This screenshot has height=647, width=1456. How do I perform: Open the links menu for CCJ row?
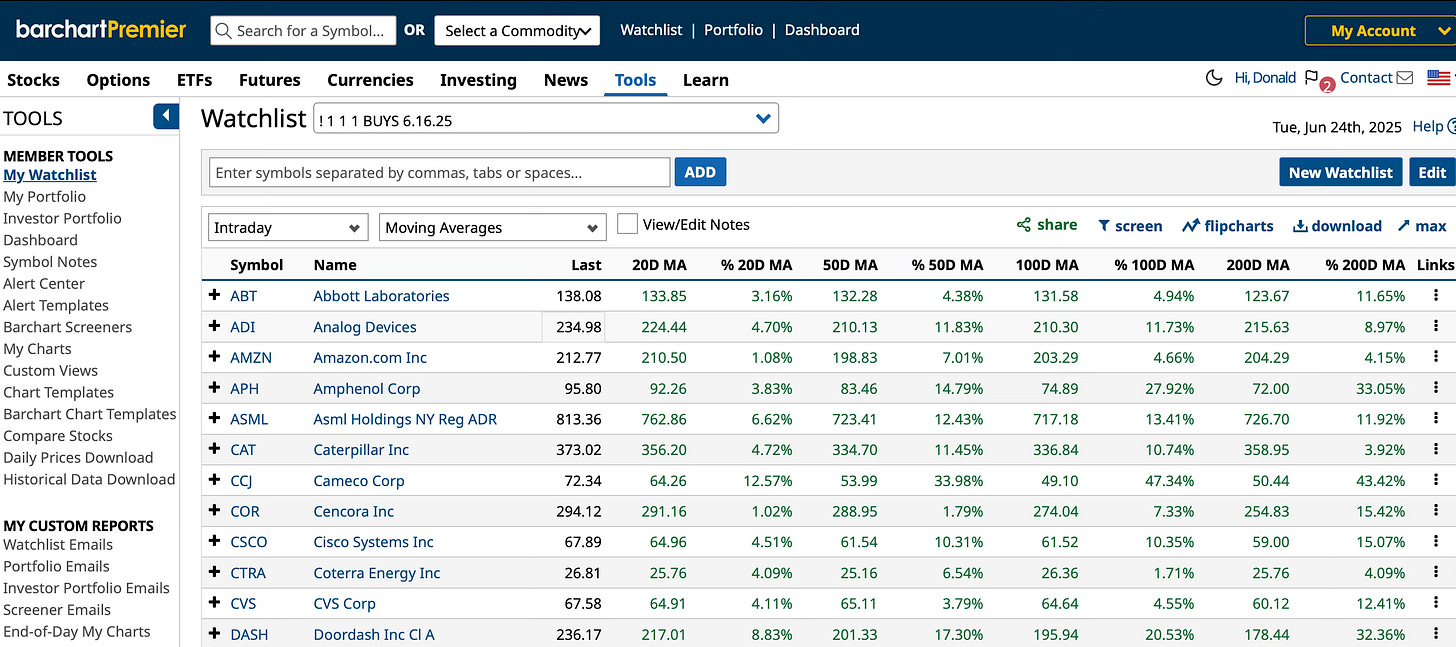(1436, 480)
